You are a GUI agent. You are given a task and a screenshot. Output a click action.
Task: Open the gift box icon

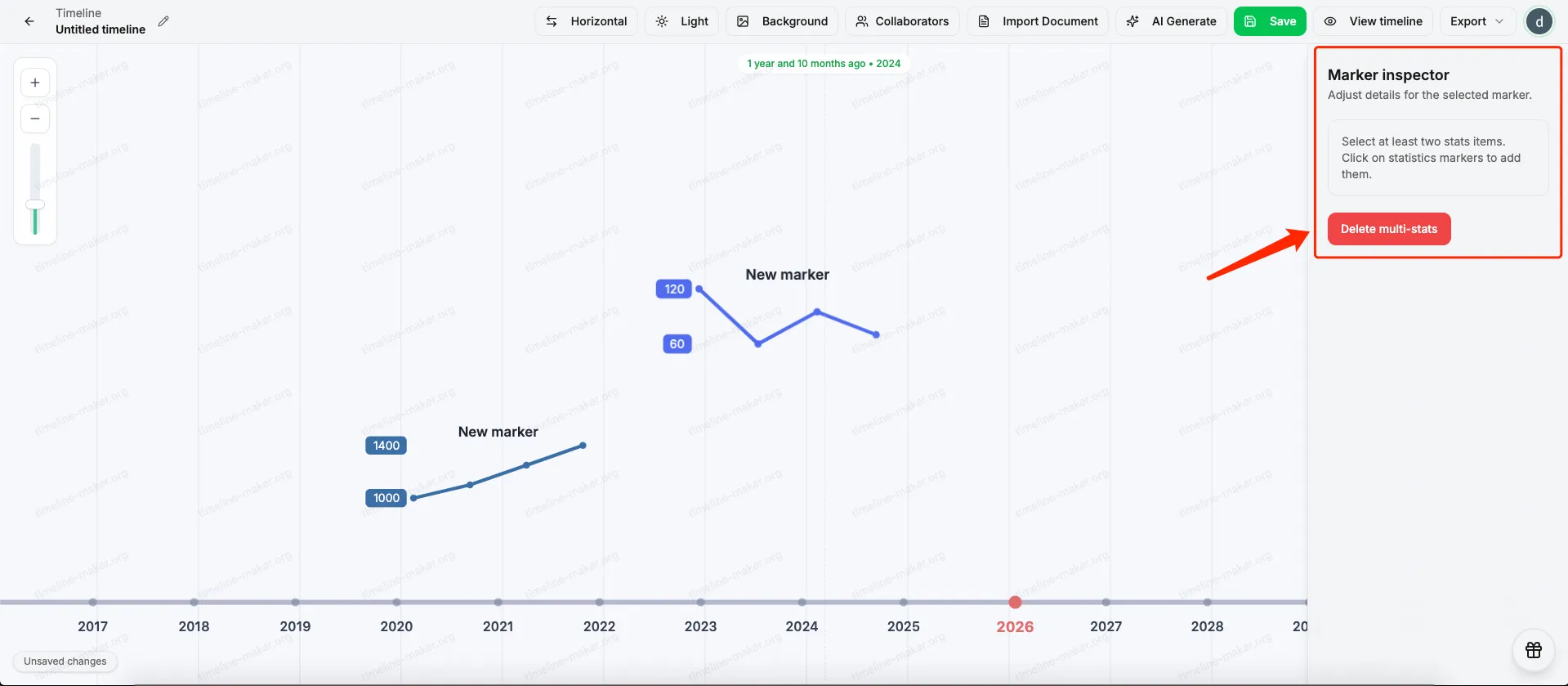(x=1533, y=650)
